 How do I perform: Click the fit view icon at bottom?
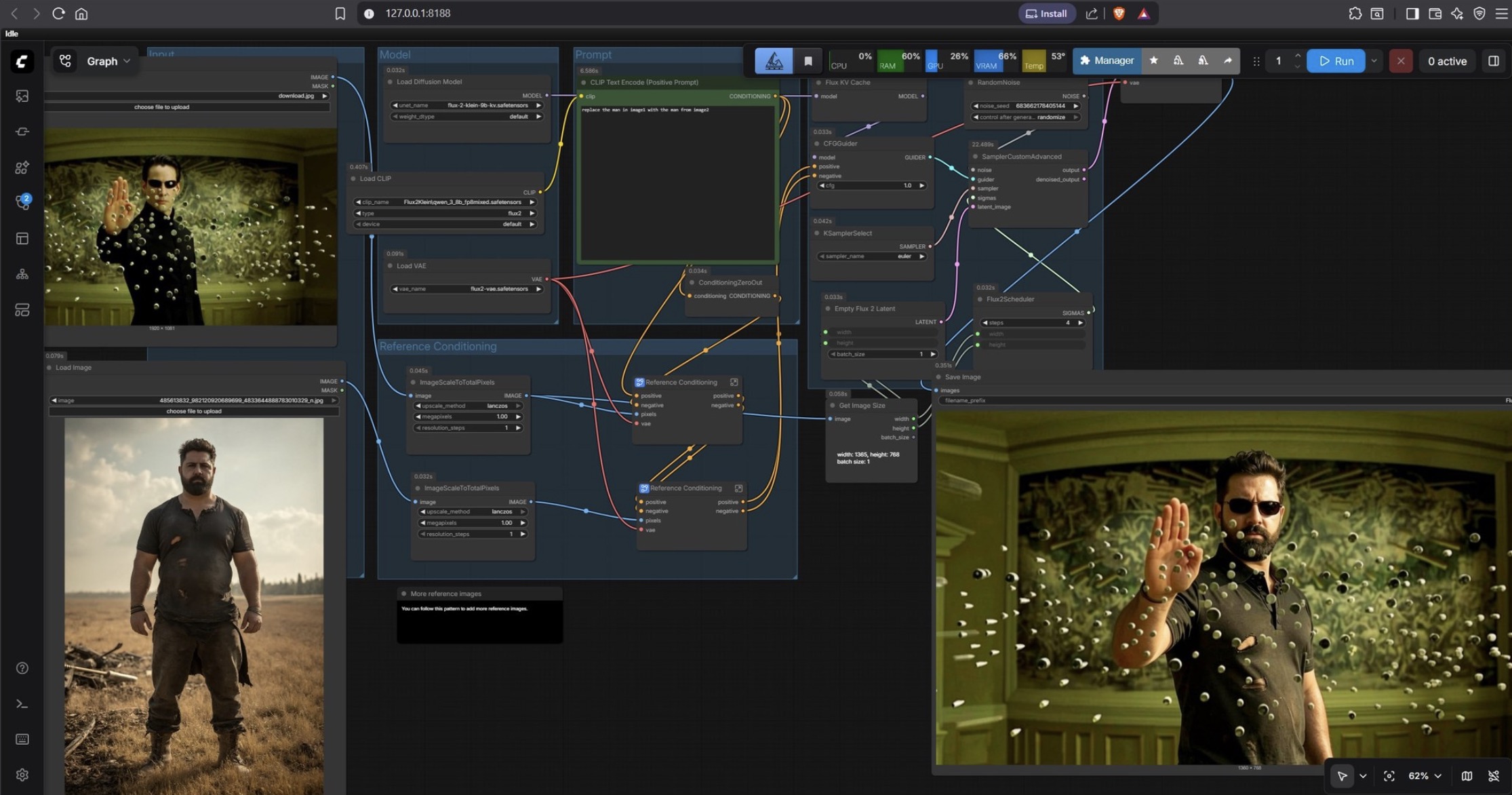pyautogui.click(x=1389, y=776)
